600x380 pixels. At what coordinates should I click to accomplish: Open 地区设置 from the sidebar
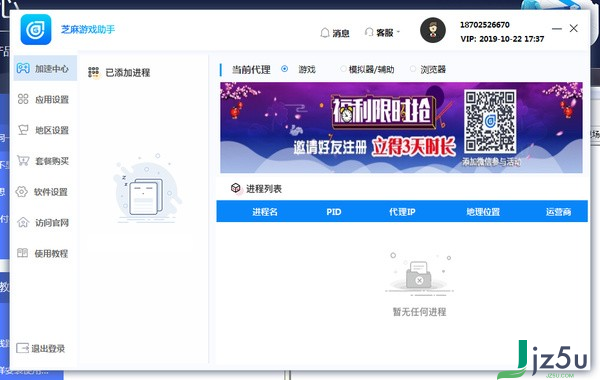[x=45, y=130]
